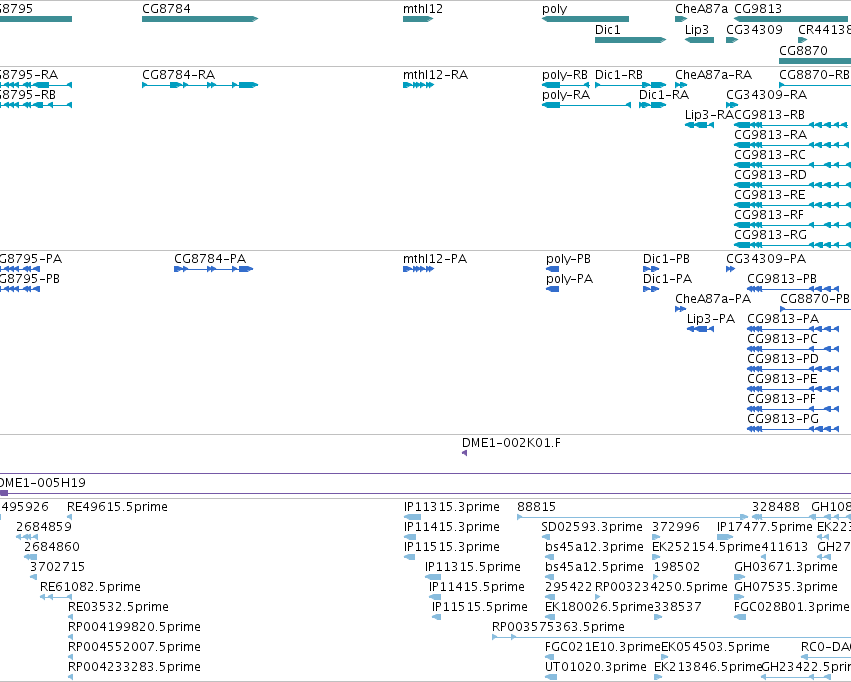
Task: Select the RE03532.5prime EST label
Action: coord(118,607)
